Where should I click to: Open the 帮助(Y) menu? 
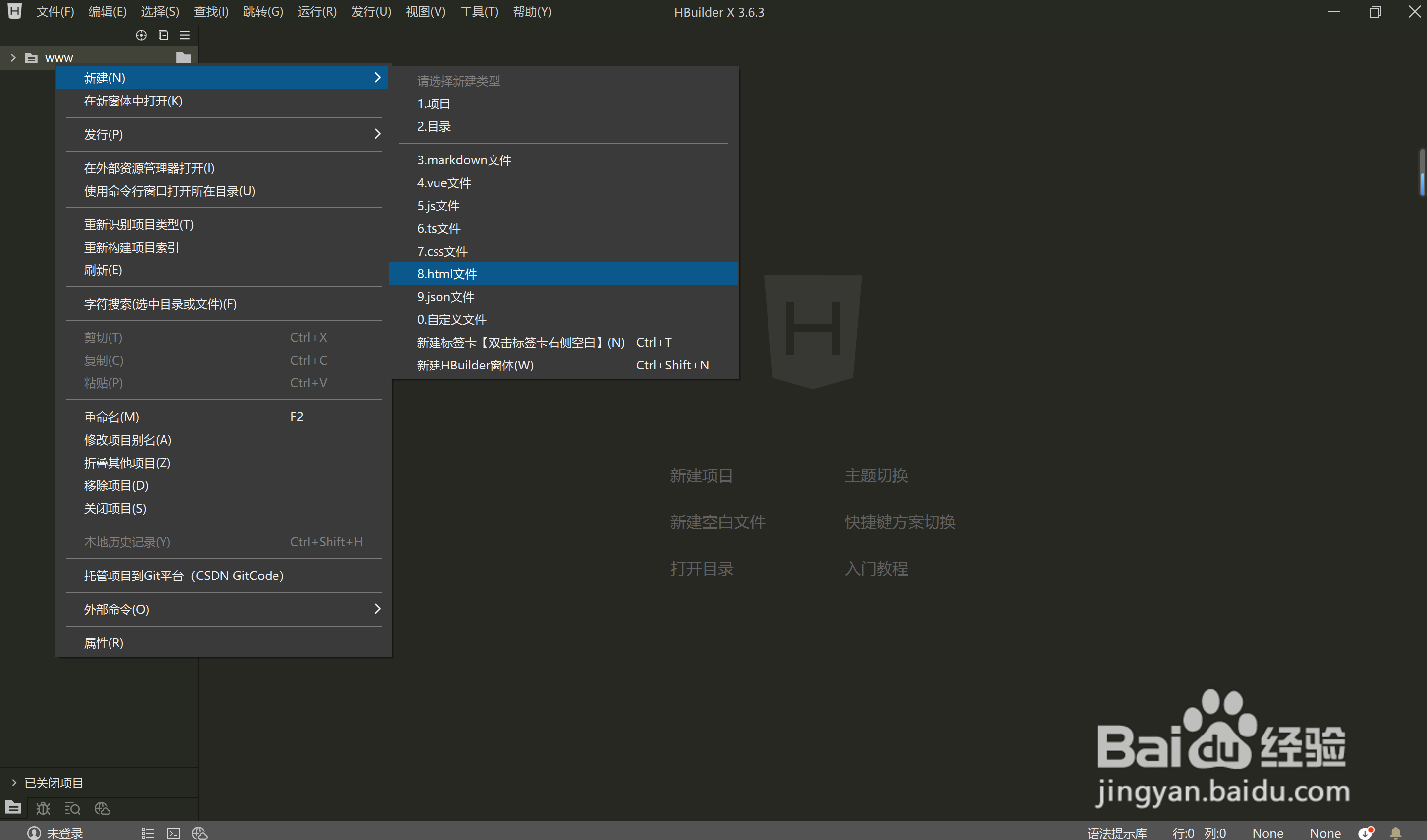[x=532, y=12]
